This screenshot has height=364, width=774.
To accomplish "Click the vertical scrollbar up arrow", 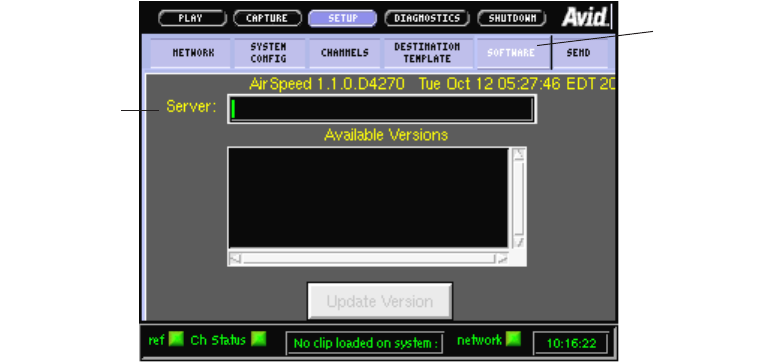I will click(518, 154).
